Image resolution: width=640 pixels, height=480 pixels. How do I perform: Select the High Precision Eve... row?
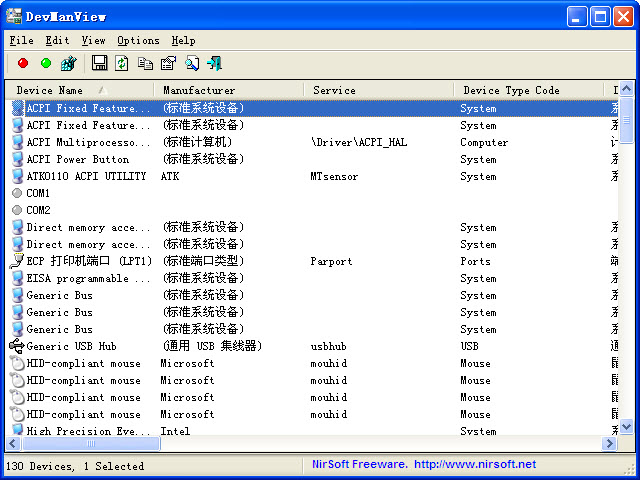[312, 431]
